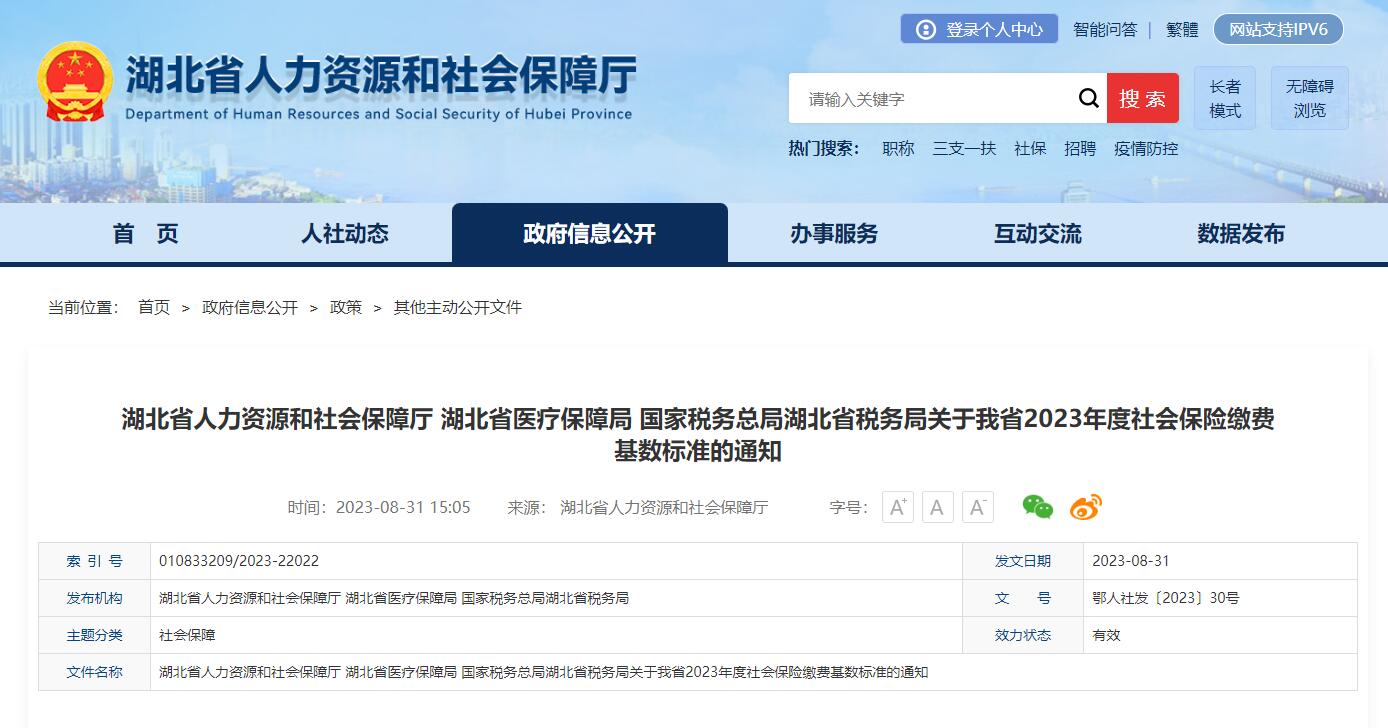Click the national emblem logo
Viewport: 1388px width, 728px height.
[75, 81]
